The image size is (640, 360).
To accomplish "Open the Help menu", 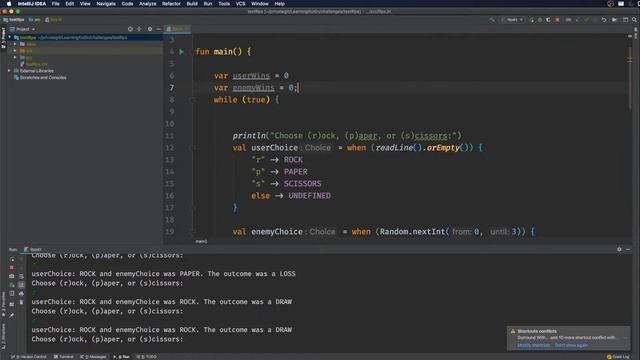I will point(280,4).
